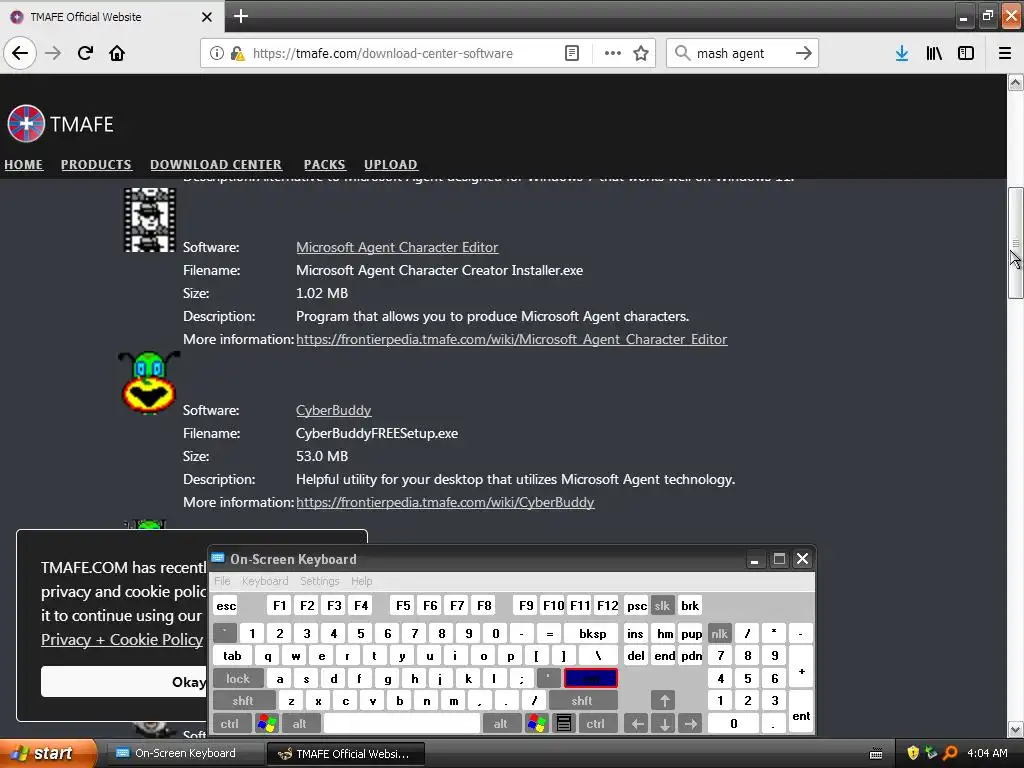This screenshot has height=768, width=1024.
Task: Click the bksp key on the On-Screen Keyboard
Action: pos(592,633)
